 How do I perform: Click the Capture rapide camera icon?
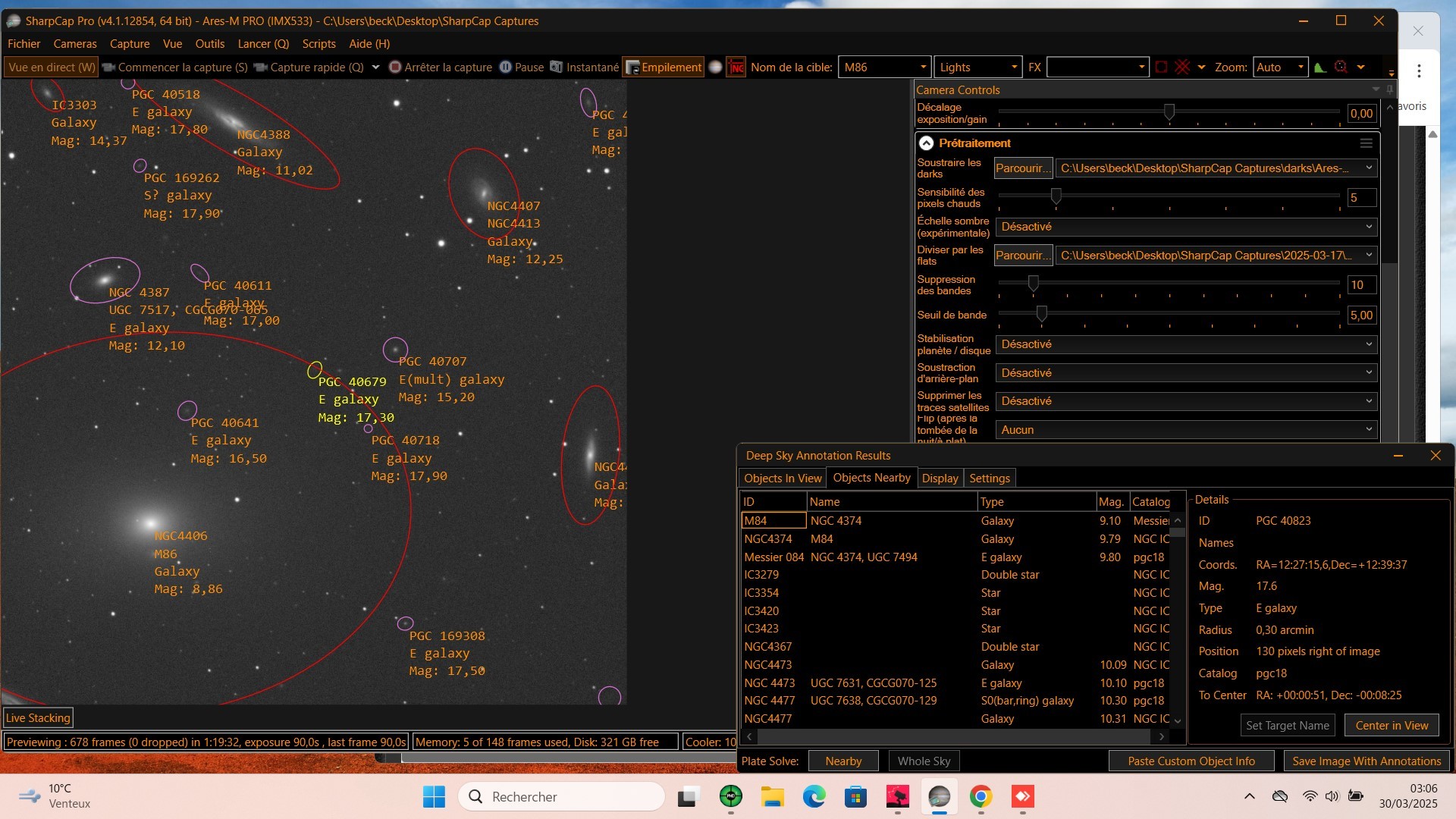coord(261,67)
